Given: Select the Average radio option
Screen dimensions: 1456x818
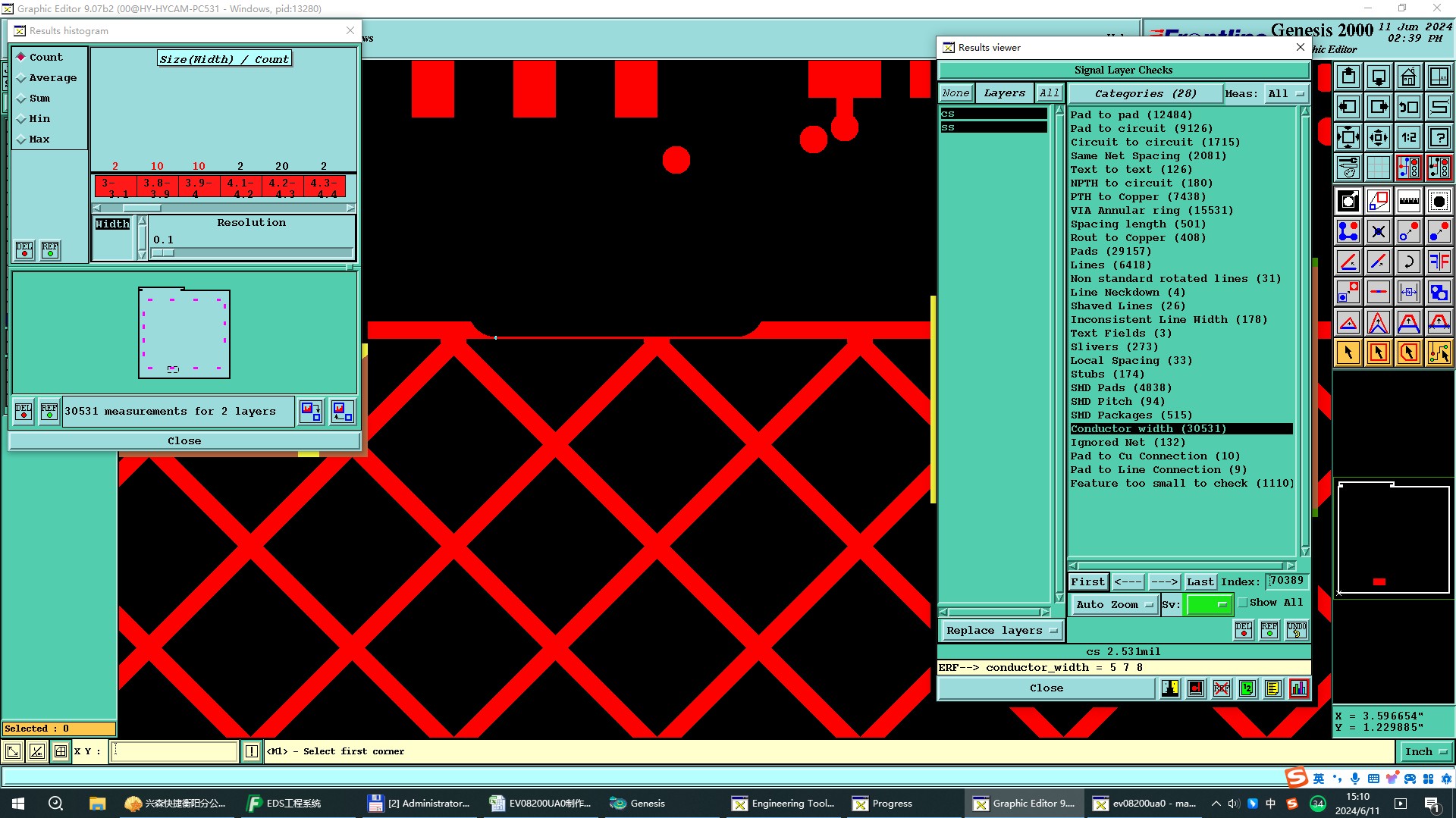Looking at the screenshot, I should (47, 78).
